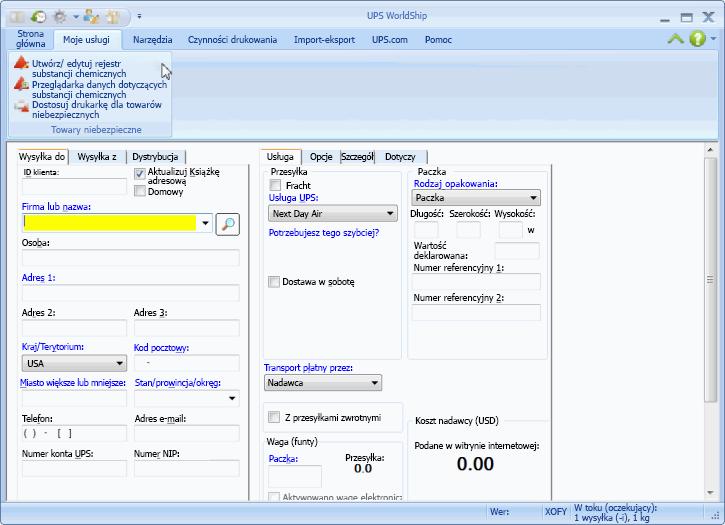The width and height of the screenshot is (725, 525).
Task: Open the Stan/prowincja/okręg dropdown
Action: tap(187, 398)
